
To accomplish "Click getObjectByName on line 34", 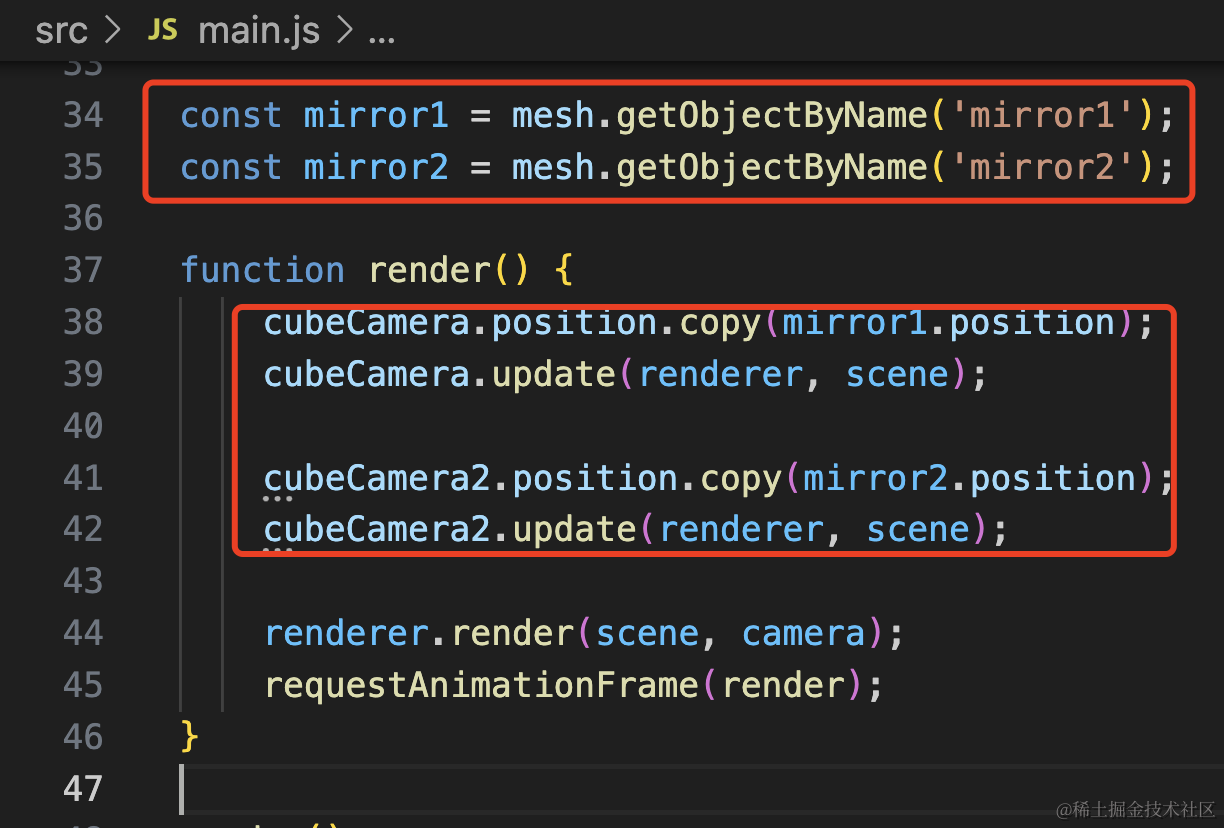I will tap(772, 116).
